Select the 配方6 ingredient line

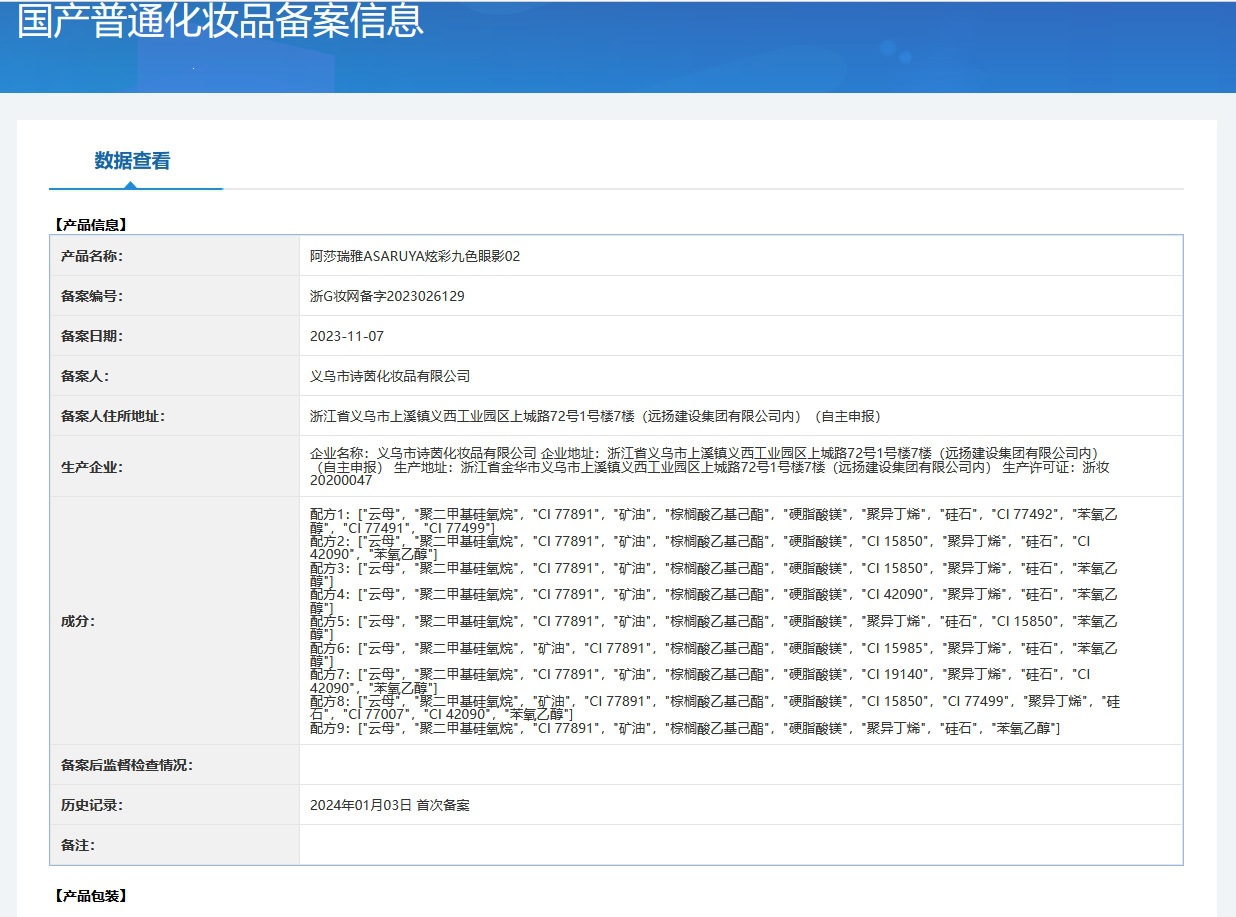coord(714,655)
